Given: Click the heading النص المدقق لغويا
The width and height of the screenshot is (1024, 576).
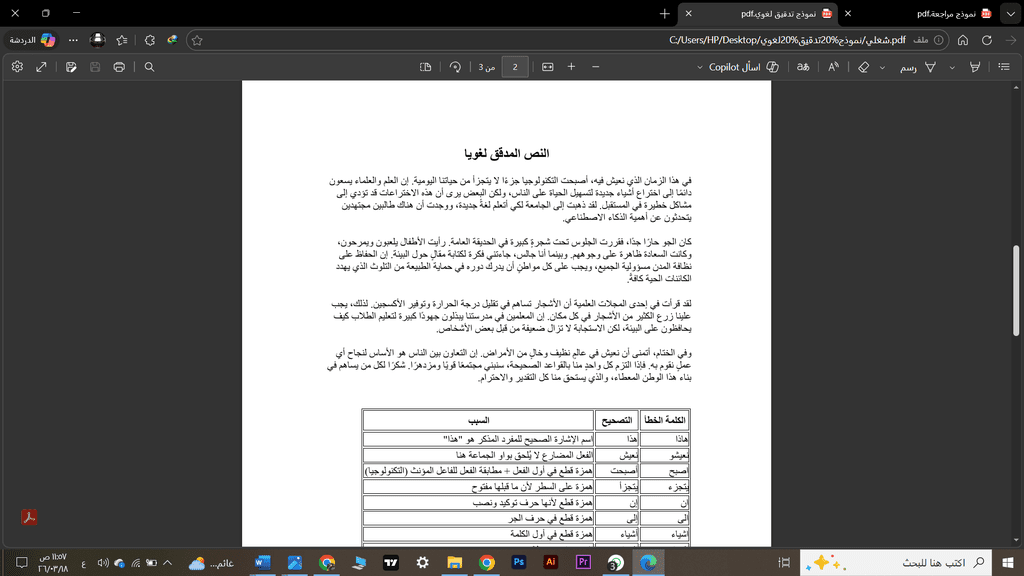Looking at the screenshot, I should coord(507,153).
